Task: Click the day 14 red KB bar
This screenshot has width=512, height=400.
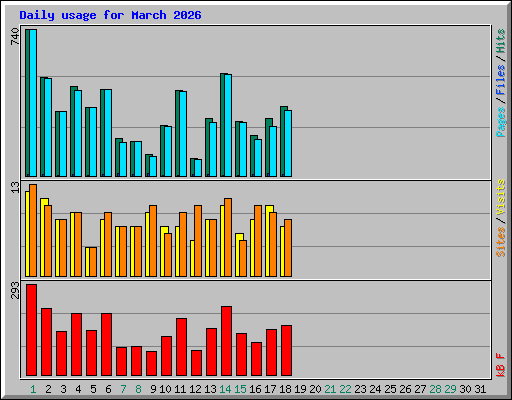Action: click(227, 341)
